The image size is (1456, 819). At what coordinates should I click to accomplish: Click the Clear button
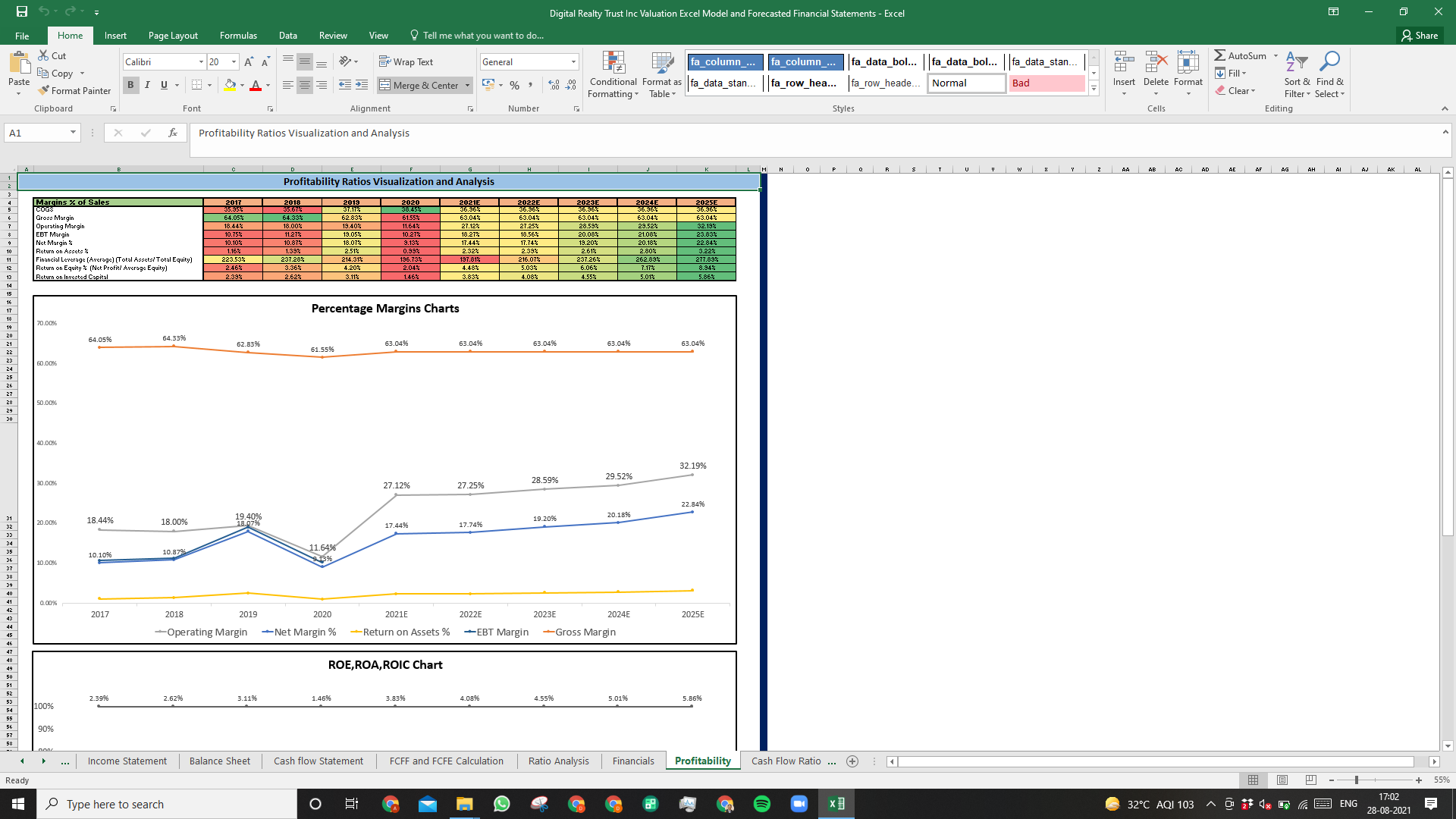(x=1235, y=91)
